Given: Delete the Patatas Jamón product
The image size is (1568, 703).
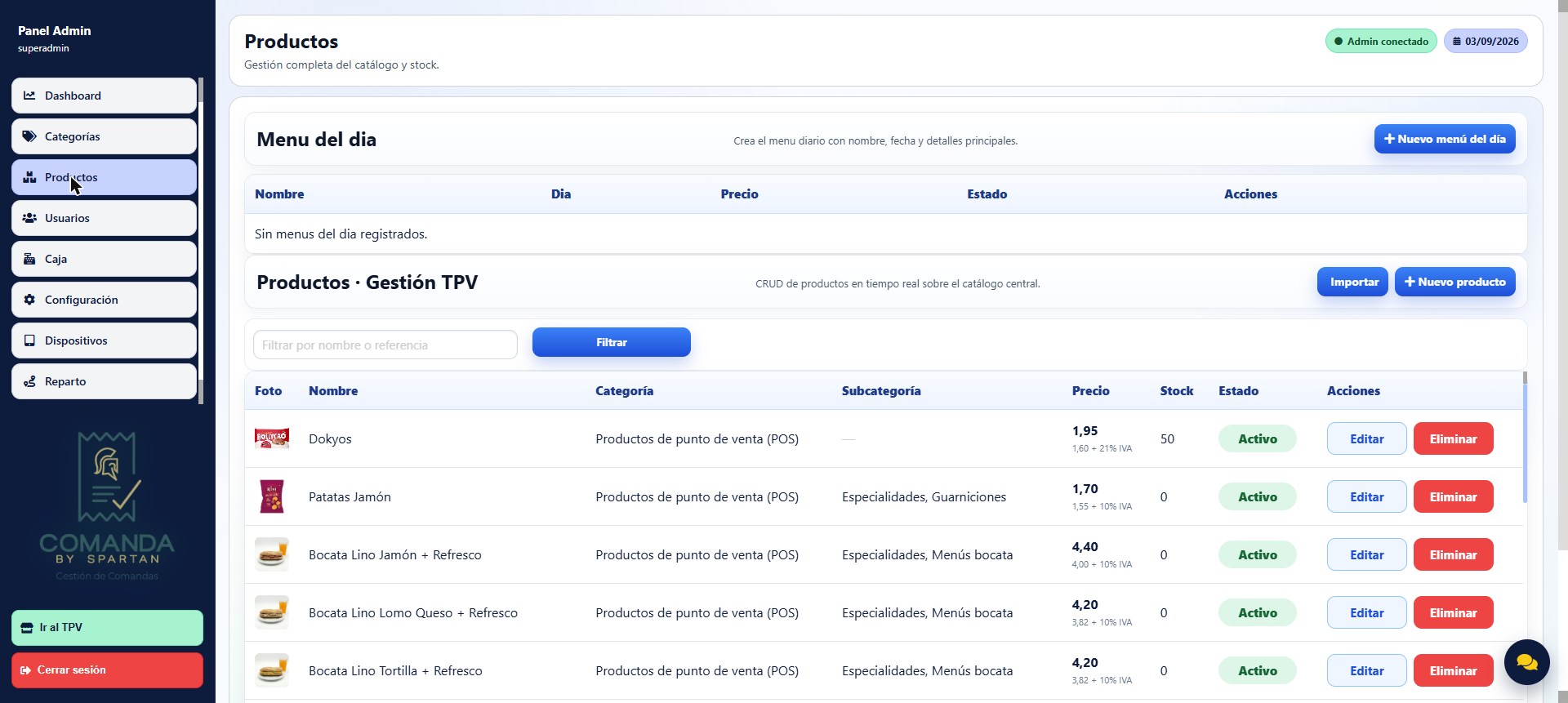Looking at the screenshot, I should click(x=1453, y=496).
